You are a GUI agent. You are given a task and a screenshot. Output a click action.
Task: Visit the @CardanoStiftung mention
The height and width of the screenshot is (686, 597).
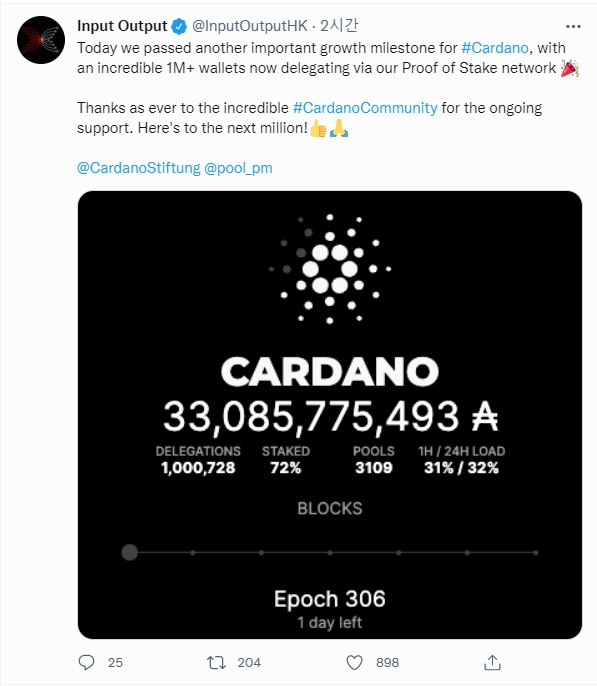tap(139, 168)
